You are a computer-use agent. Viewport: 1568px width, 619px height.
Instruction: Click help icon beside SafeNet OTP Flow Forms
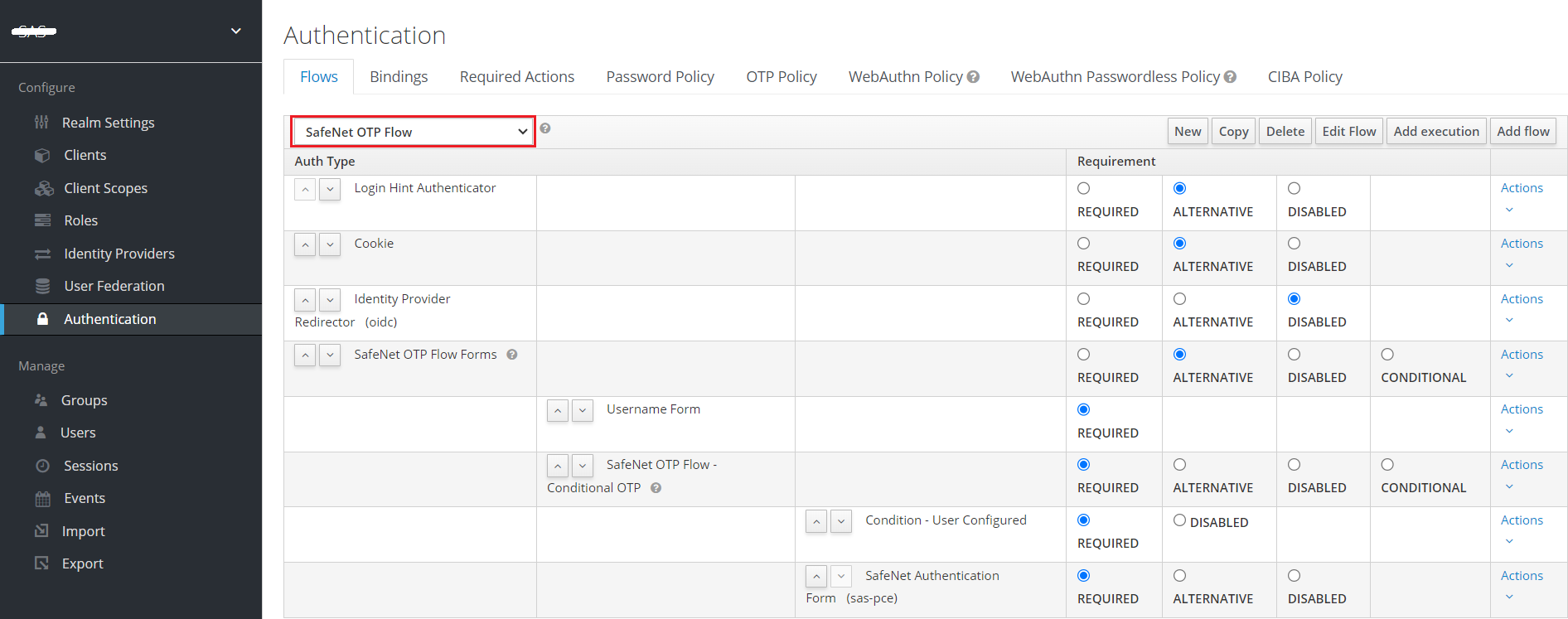tap(512, 355)
